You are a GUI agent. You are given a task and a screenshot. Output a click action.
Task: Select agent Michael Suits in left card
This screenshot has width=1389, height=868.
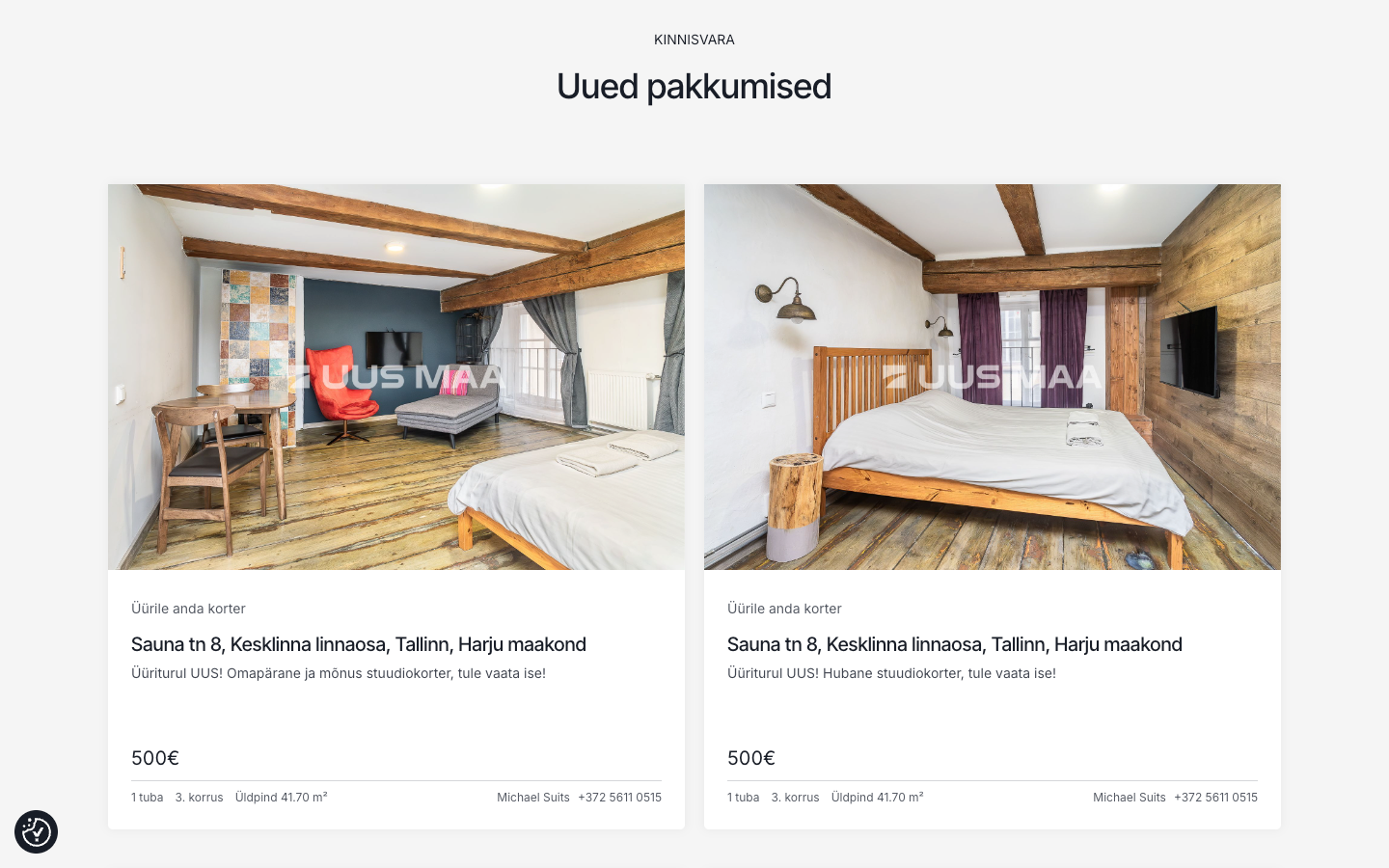click(x=533, y=798)
